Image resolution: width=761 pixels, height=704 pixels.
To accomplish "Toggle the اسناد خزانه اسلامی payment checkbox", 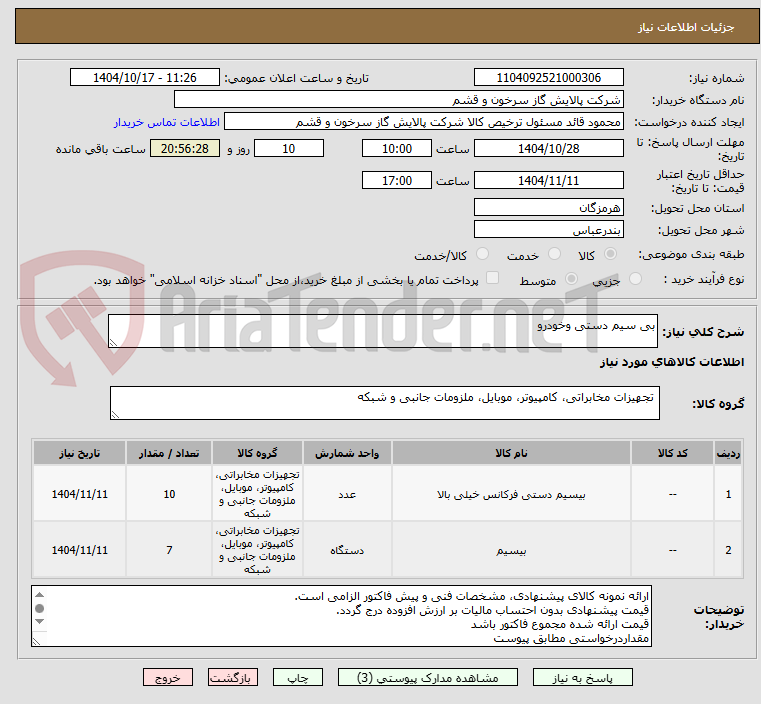I will (x=493, y=278).
